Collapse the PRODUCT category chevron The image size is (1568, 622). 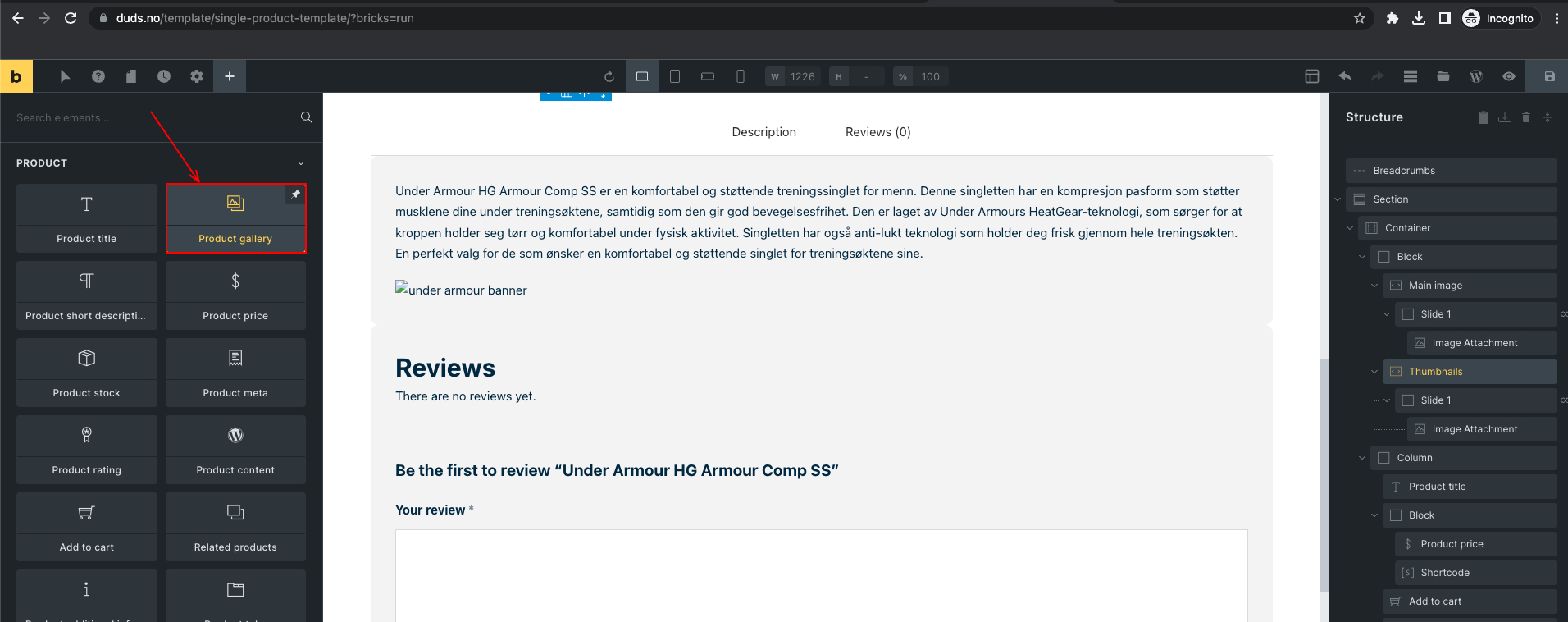coord(301,163)
